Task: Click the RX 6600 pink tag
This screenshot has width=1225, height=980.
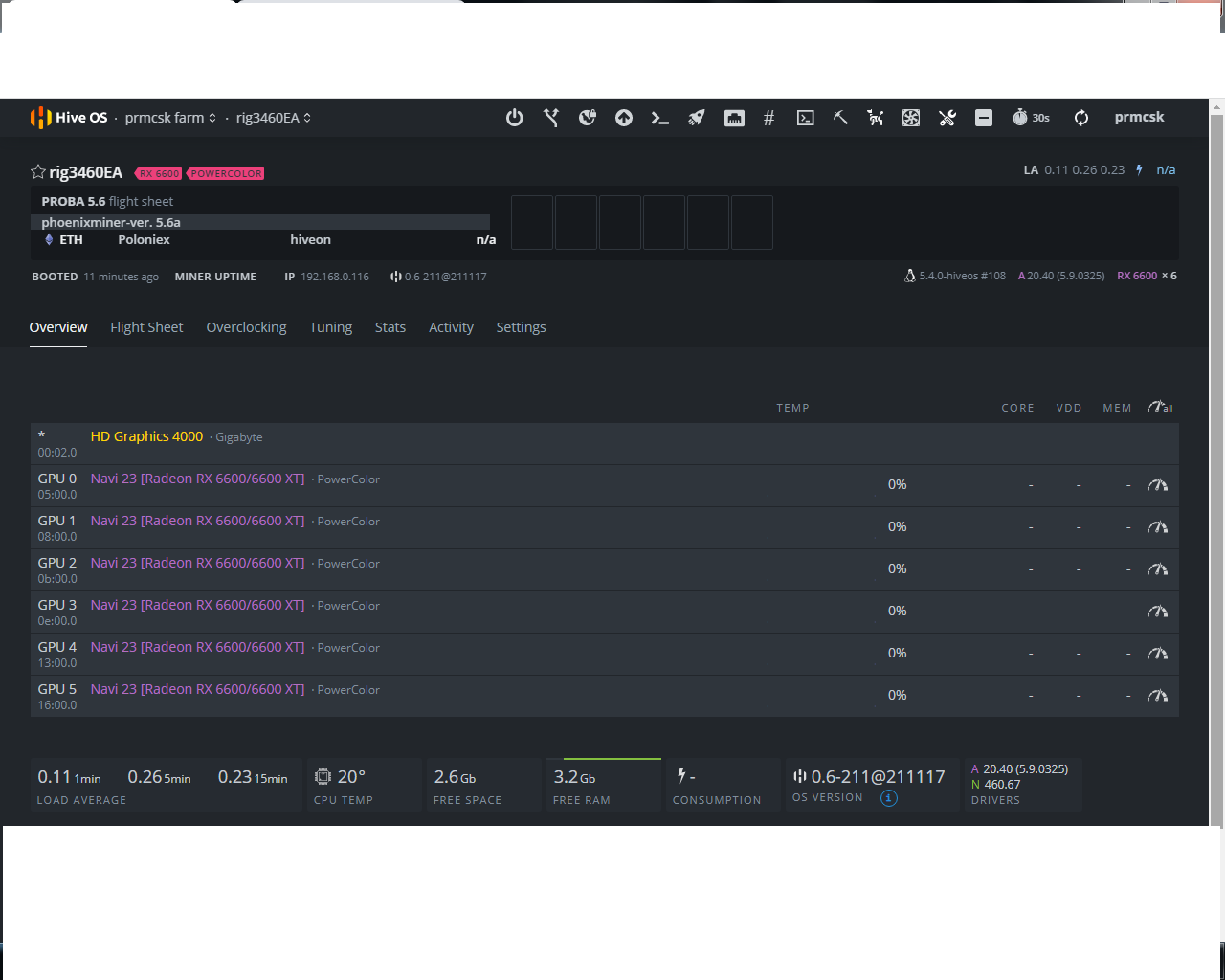Action: tap(159, 173)
